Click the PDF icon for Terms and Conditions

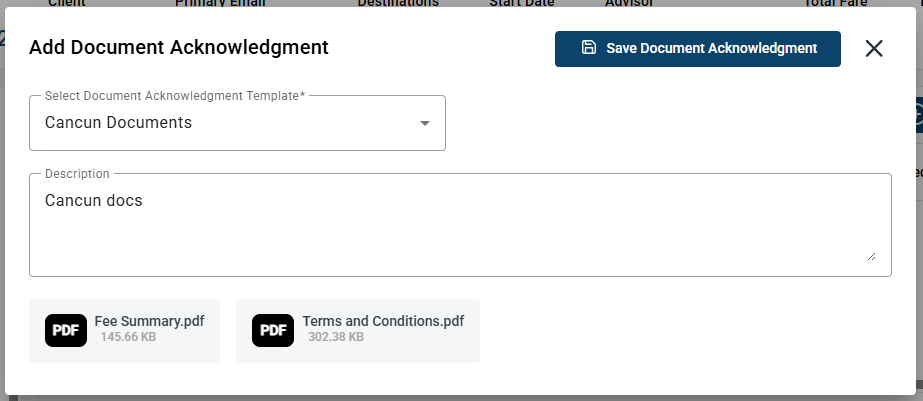[273, 330]
